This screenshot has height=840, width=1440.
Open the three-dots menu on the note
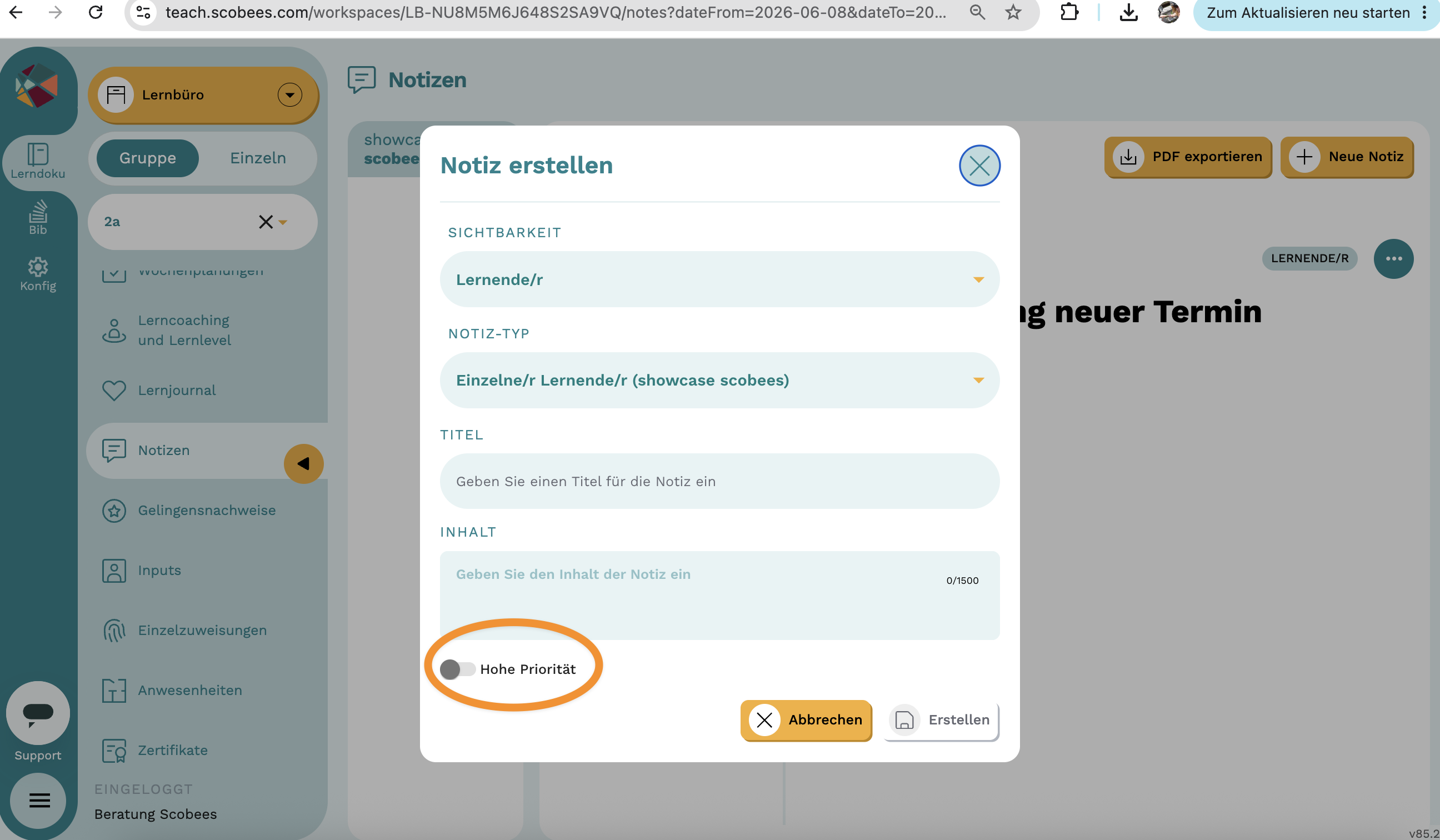[x=1393, y=259]
